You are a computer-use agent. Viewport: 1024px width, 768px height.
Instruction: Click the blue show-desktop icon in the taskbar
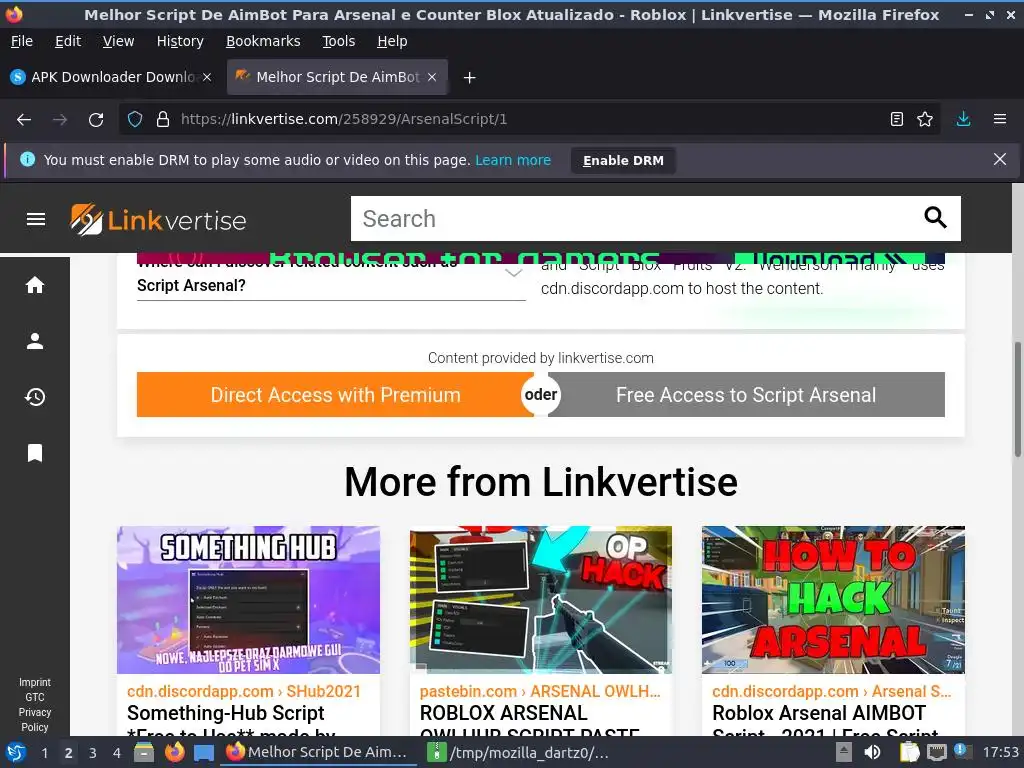[x=204, y=752]
